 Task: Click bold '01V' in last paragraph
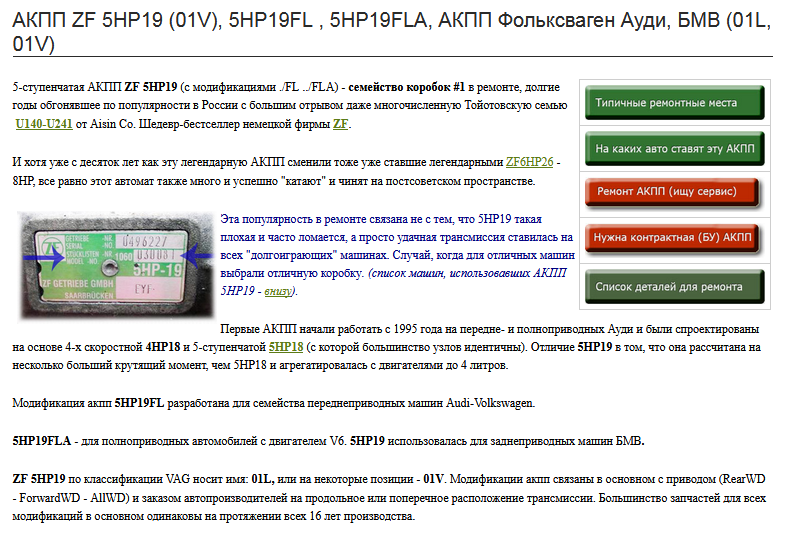coord(434,479)
